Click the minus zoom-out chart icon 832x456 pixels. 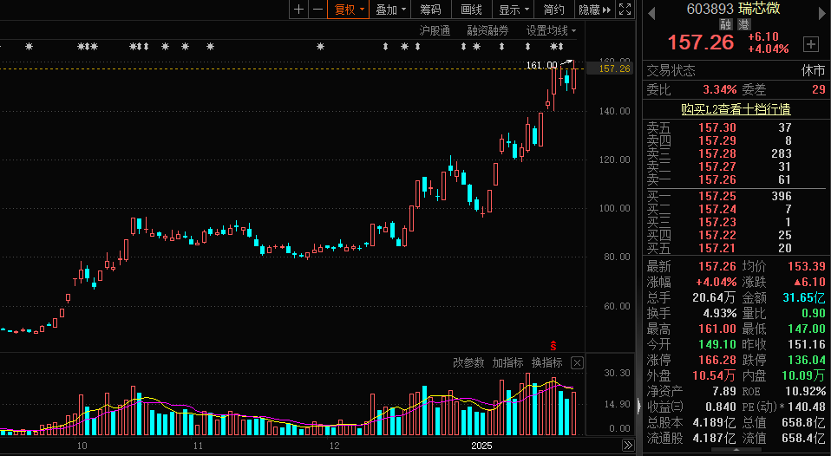pyautogui.click(x=317, y=10)
